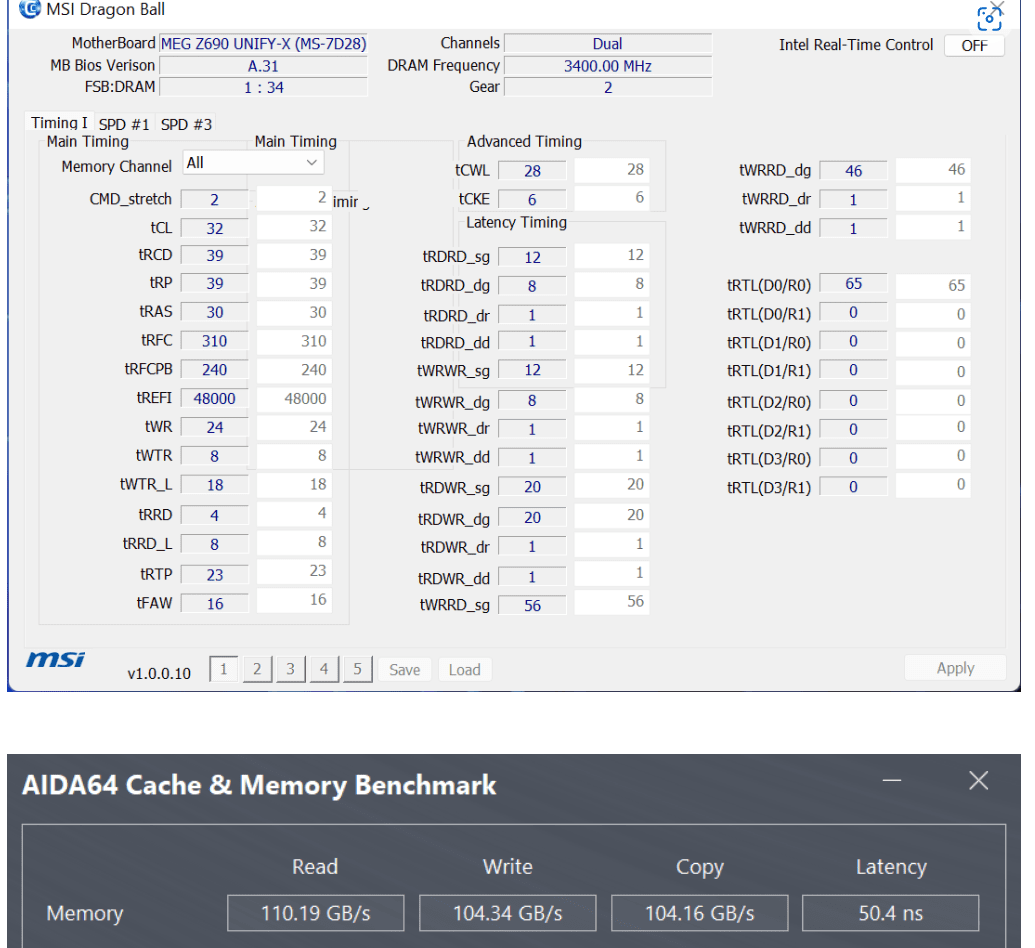The image size is (1035, 948).
Task: Click the Load button
Action: 465,669
